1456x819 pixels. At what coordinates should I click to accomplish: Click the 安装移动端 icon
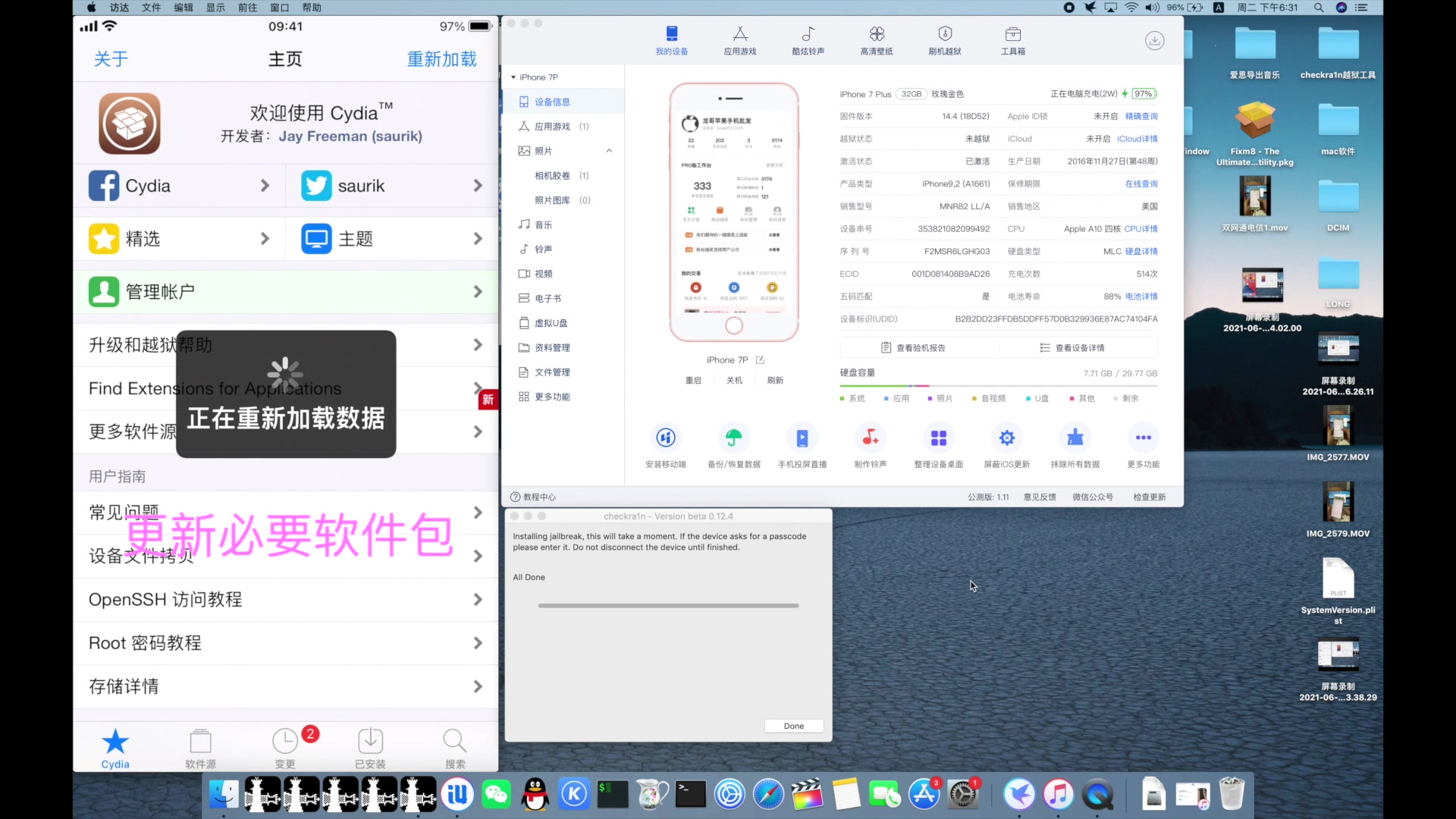point(666,438)
